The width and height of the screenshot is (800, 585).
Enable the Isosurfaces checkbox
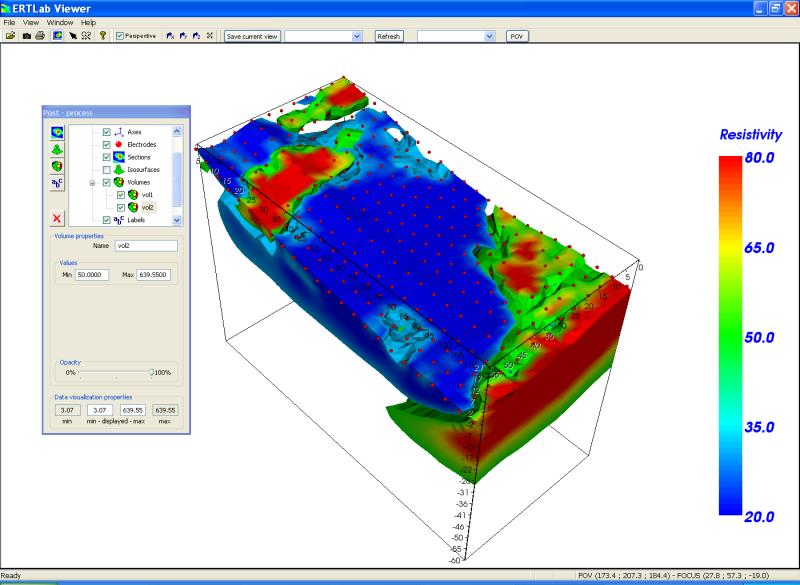pos(107,169)
